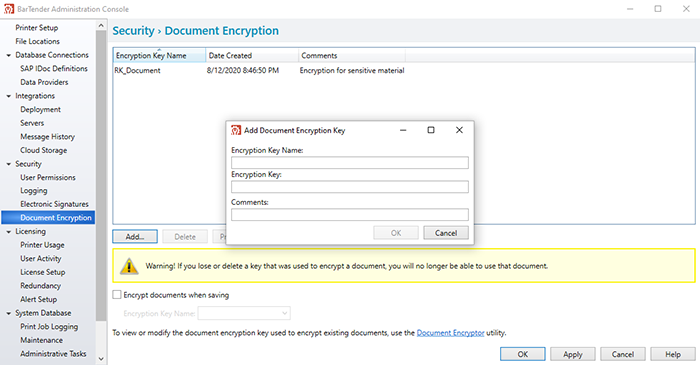700x365 pixels.
Task: Collapse the System Database tree group
Action: pos(8,314)
